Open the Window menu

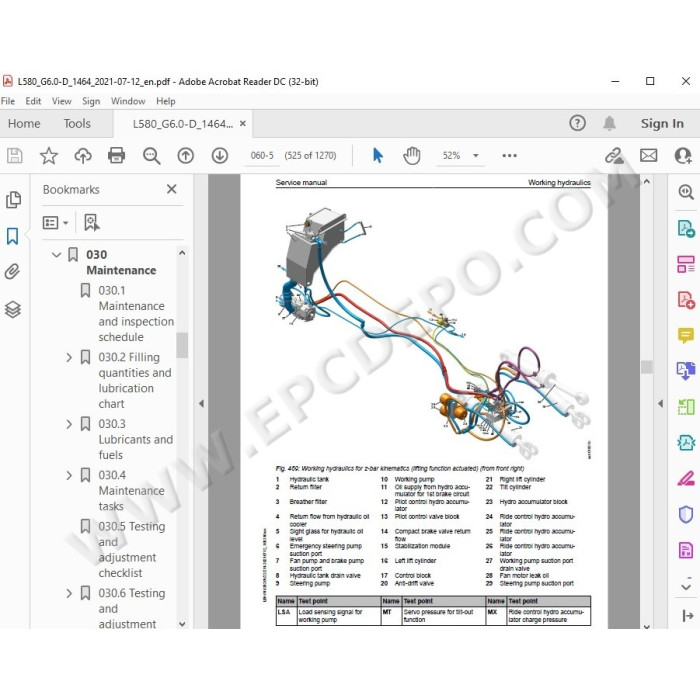pos(128,101)
